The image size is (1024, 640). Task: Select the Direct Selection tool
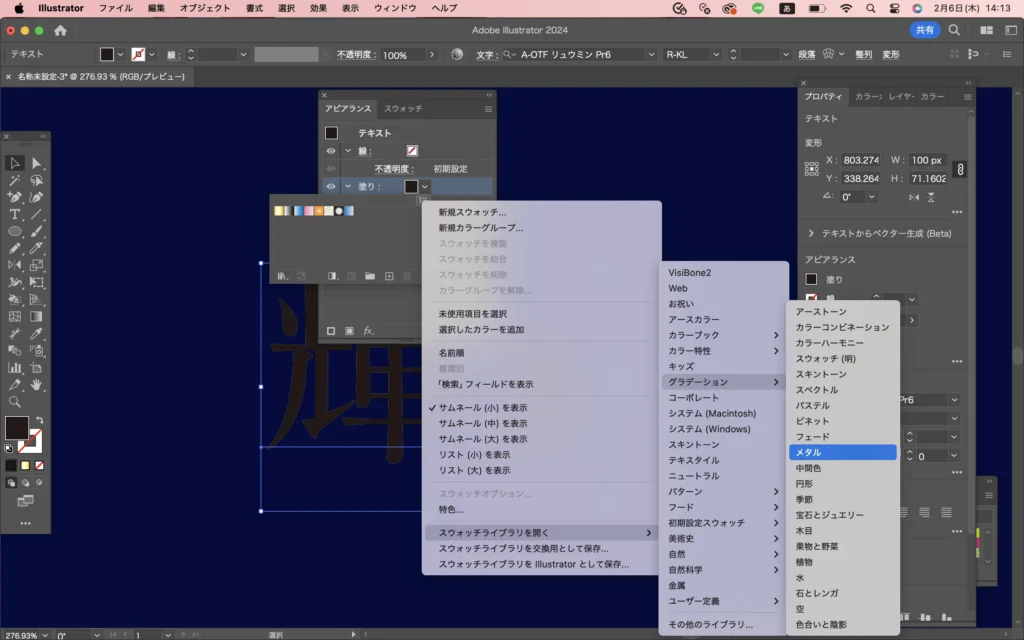point(37,163)
